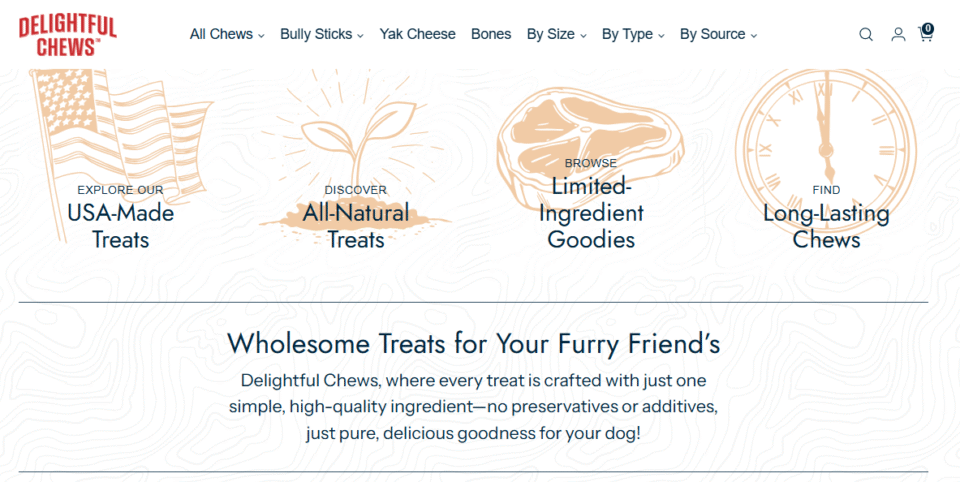Open the By Type dropdown
Viewport: 960px width, 482px height.
coord(633,34)
